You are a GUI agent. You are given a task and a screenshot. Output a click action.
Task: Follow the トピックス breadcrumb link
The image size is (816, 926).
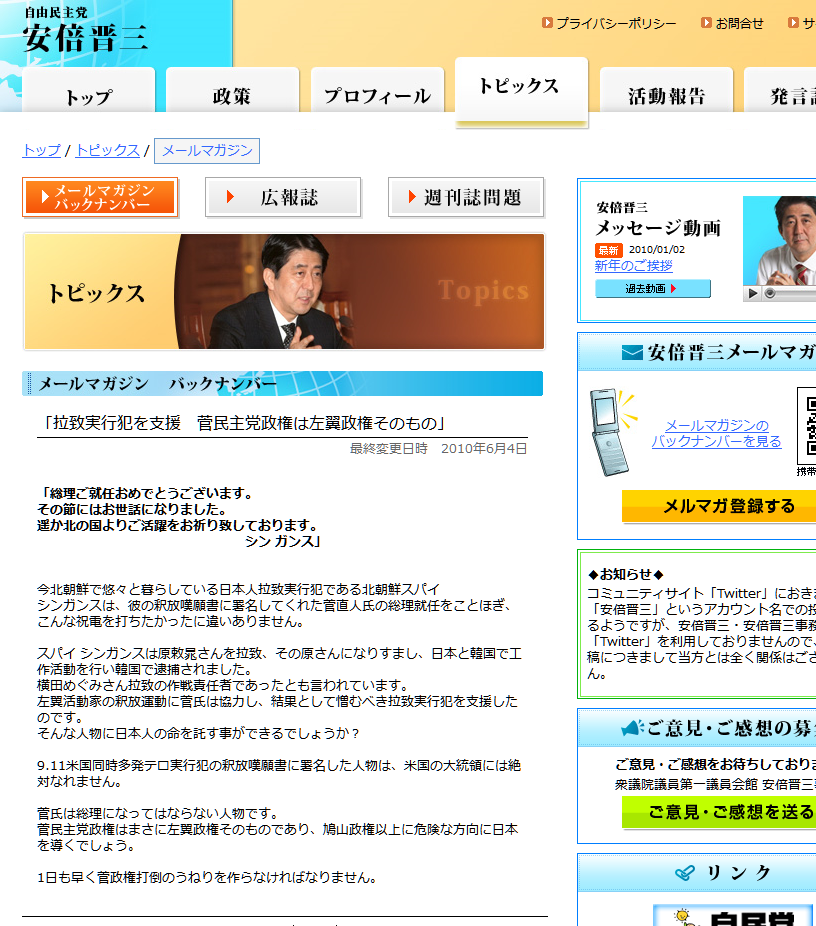pyautogui.click(x=107, y=150)
